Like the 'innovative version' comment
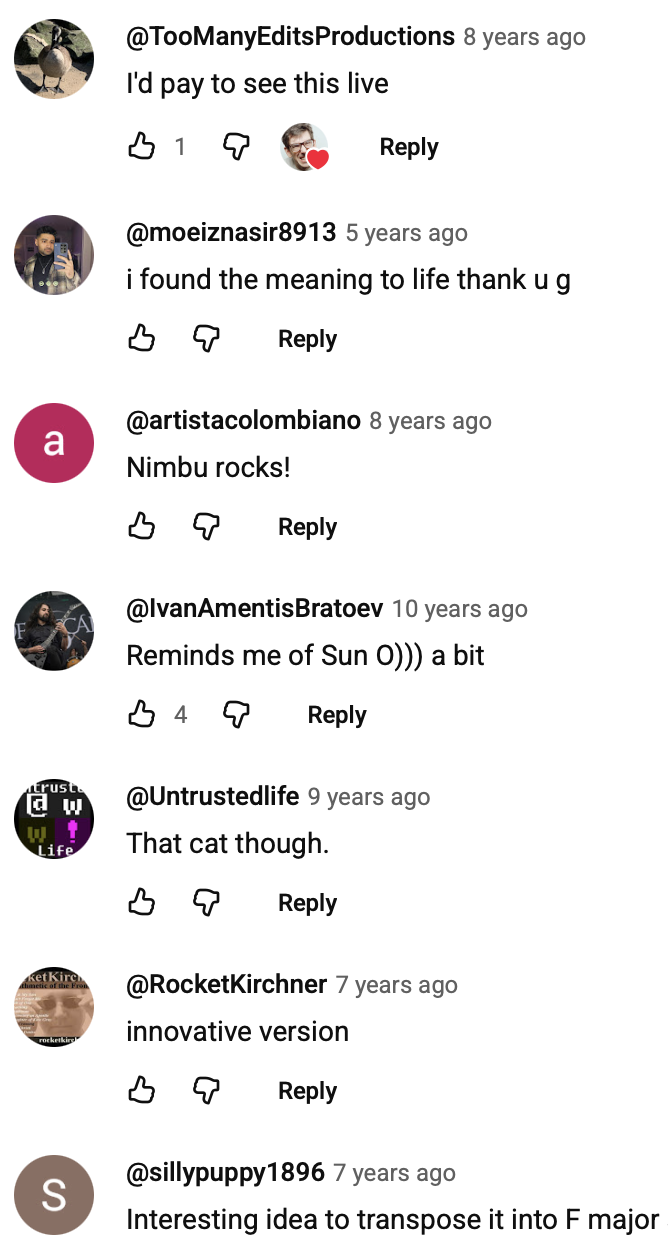This screenshot has height=1260, width=668. [142, 1091]
